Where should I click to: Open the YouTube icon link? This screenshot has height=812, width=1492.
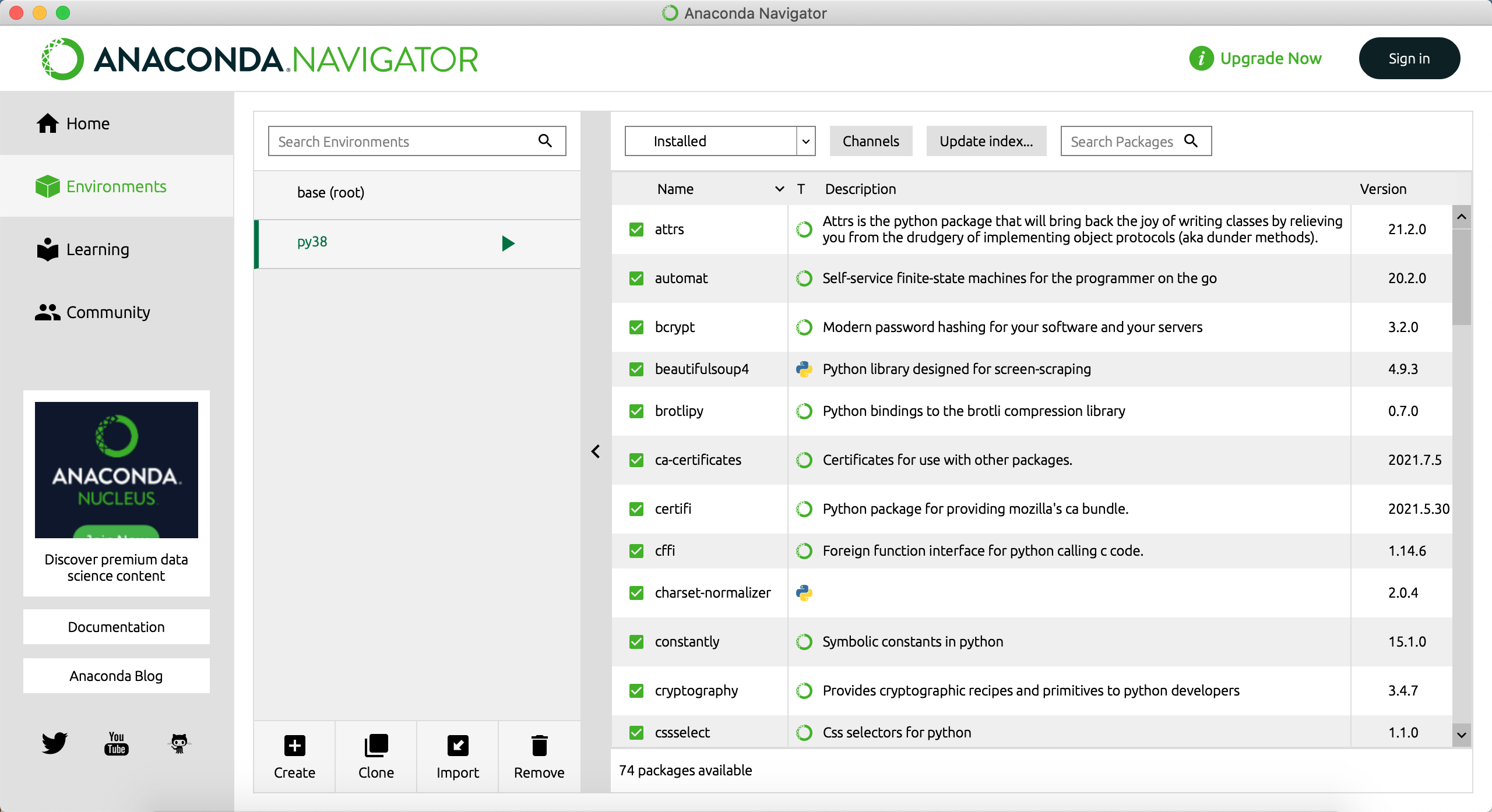click(117, 743)
